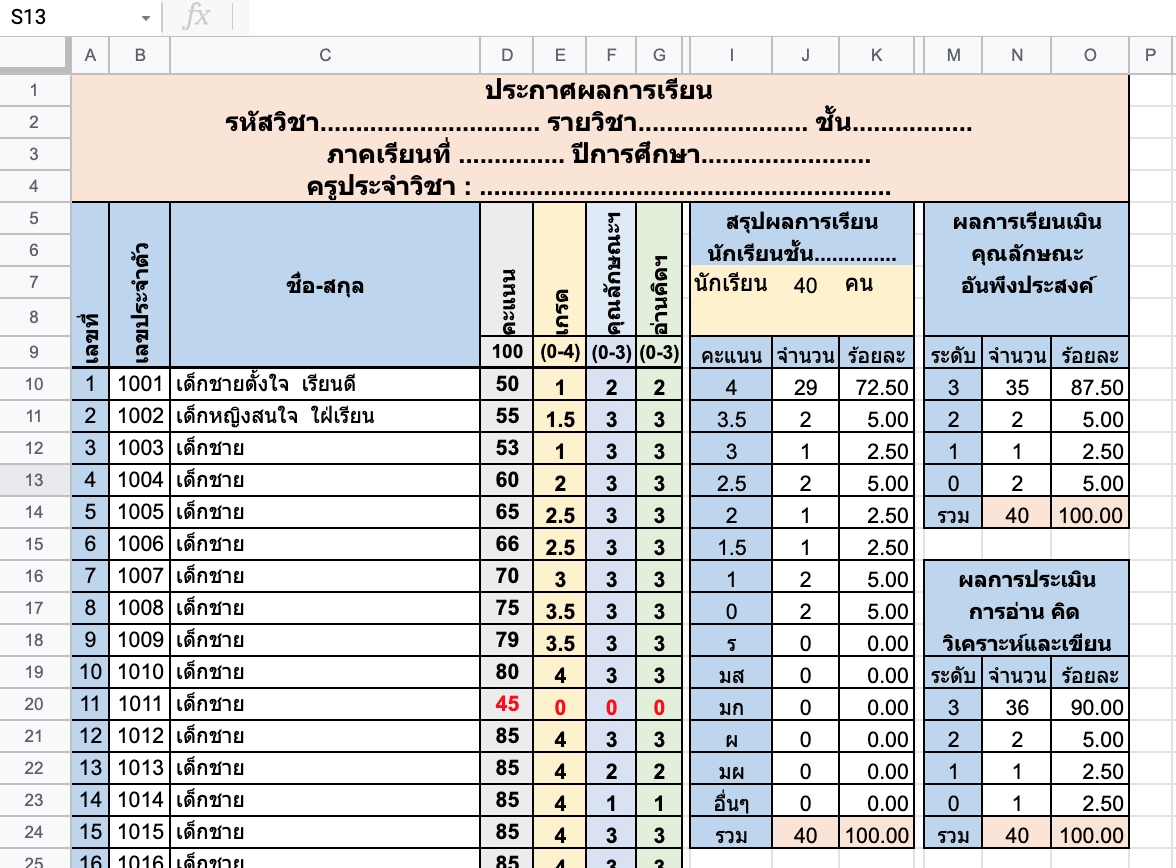Image resolution: width=1176 pixels, height=868 pixels.
Task: Click the fx formula icon
Action: [x=196, y=16]
